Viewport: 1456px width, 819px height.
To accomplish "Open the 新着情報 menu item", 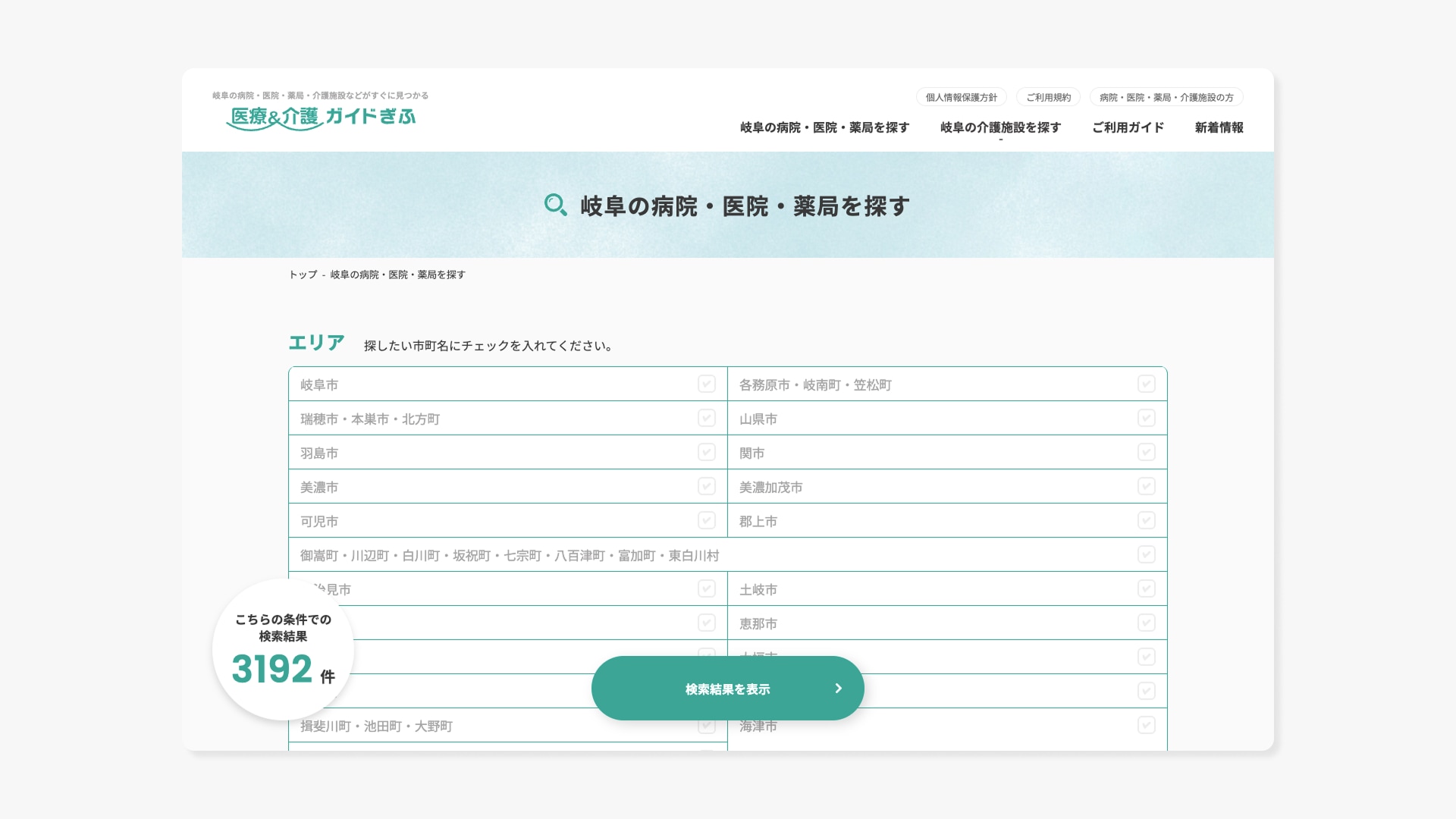I will click(1219, 127).
